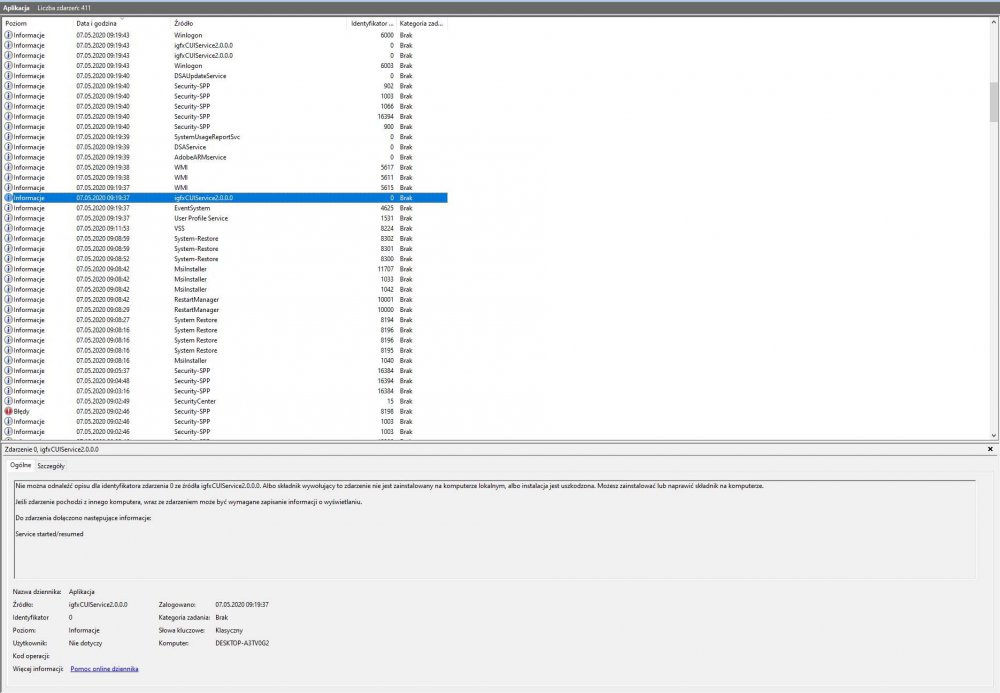This screenshot has width=1000, height=693.
Task: Click the info icon of the DSAUpdateService event
Action: tap(8, 75)
